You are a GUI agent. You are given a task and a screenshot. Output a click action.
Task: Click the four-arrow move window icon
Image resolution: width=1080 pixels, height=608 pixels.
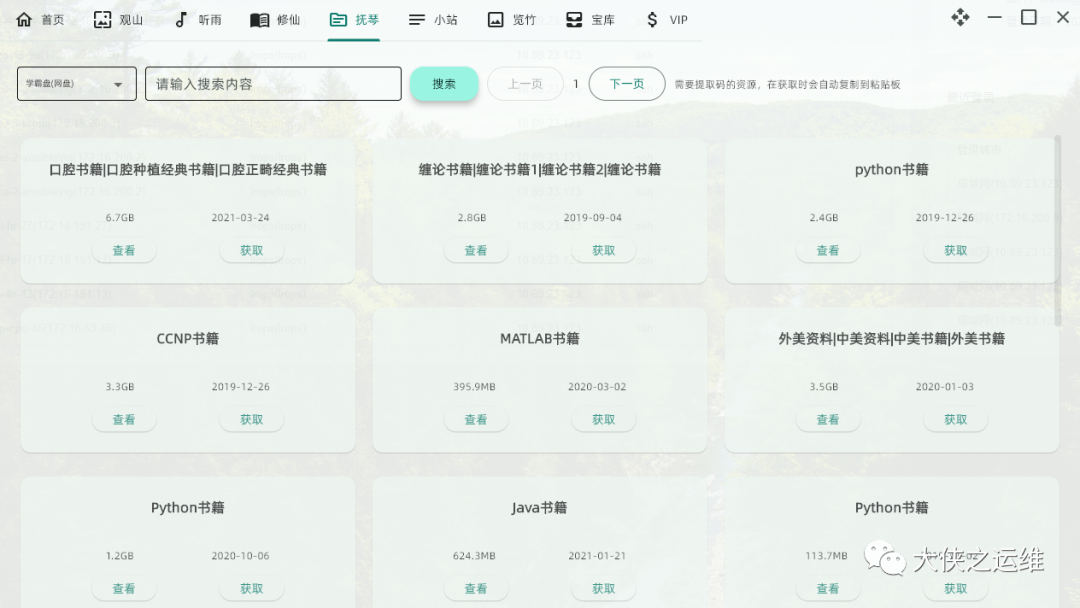pos(960,17)
